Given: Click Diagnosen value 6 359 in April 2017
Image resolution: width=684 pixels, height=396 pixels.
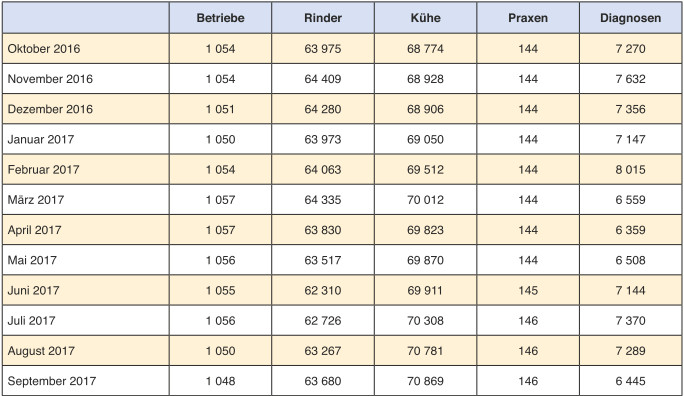Looking at the screenshot, I should pyautogui.click(x=630, y=230).
